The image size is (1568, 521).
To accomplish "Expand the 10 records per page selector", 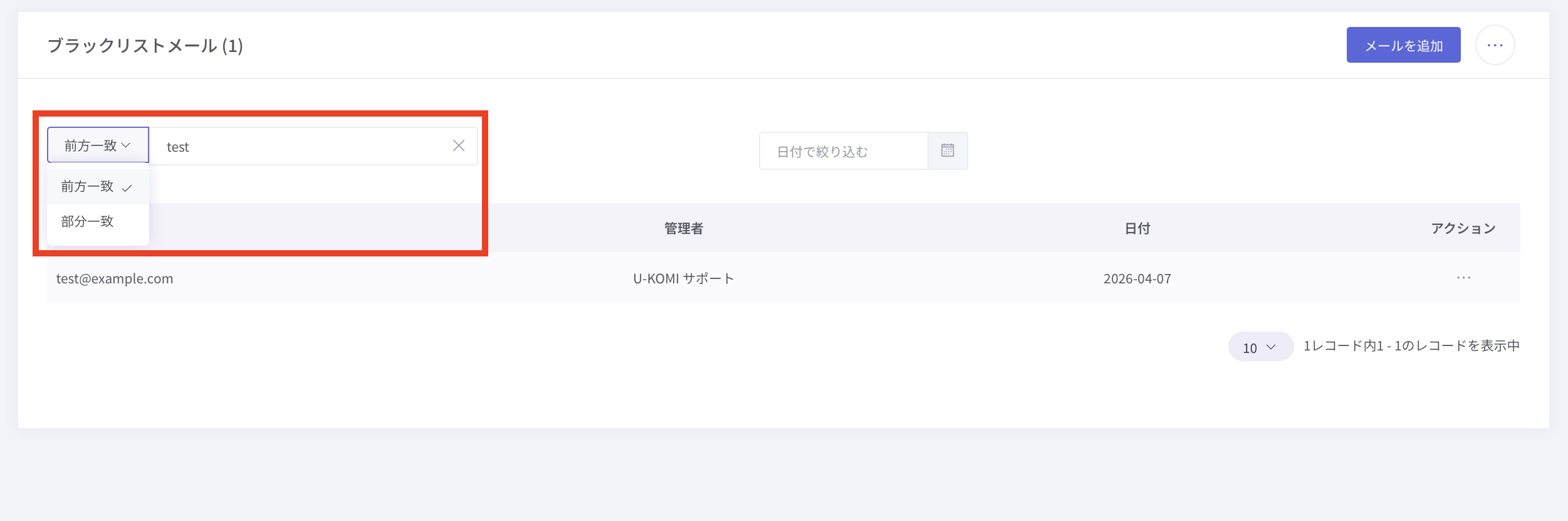I will coord(1260,347).
